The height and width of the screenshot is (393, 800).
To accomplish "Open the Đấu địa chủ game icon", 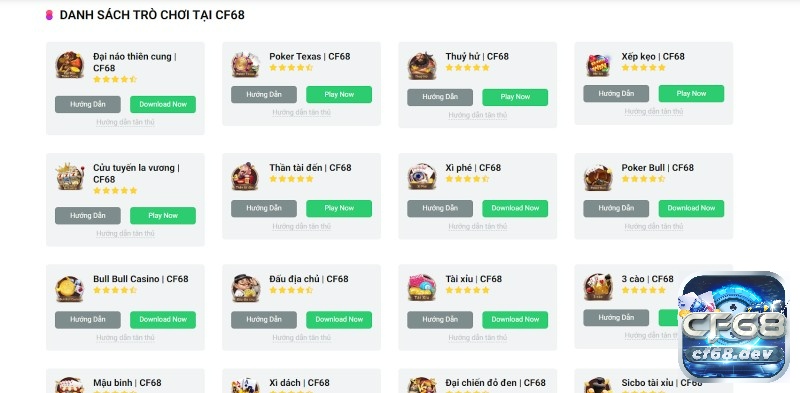I will 246,288.
